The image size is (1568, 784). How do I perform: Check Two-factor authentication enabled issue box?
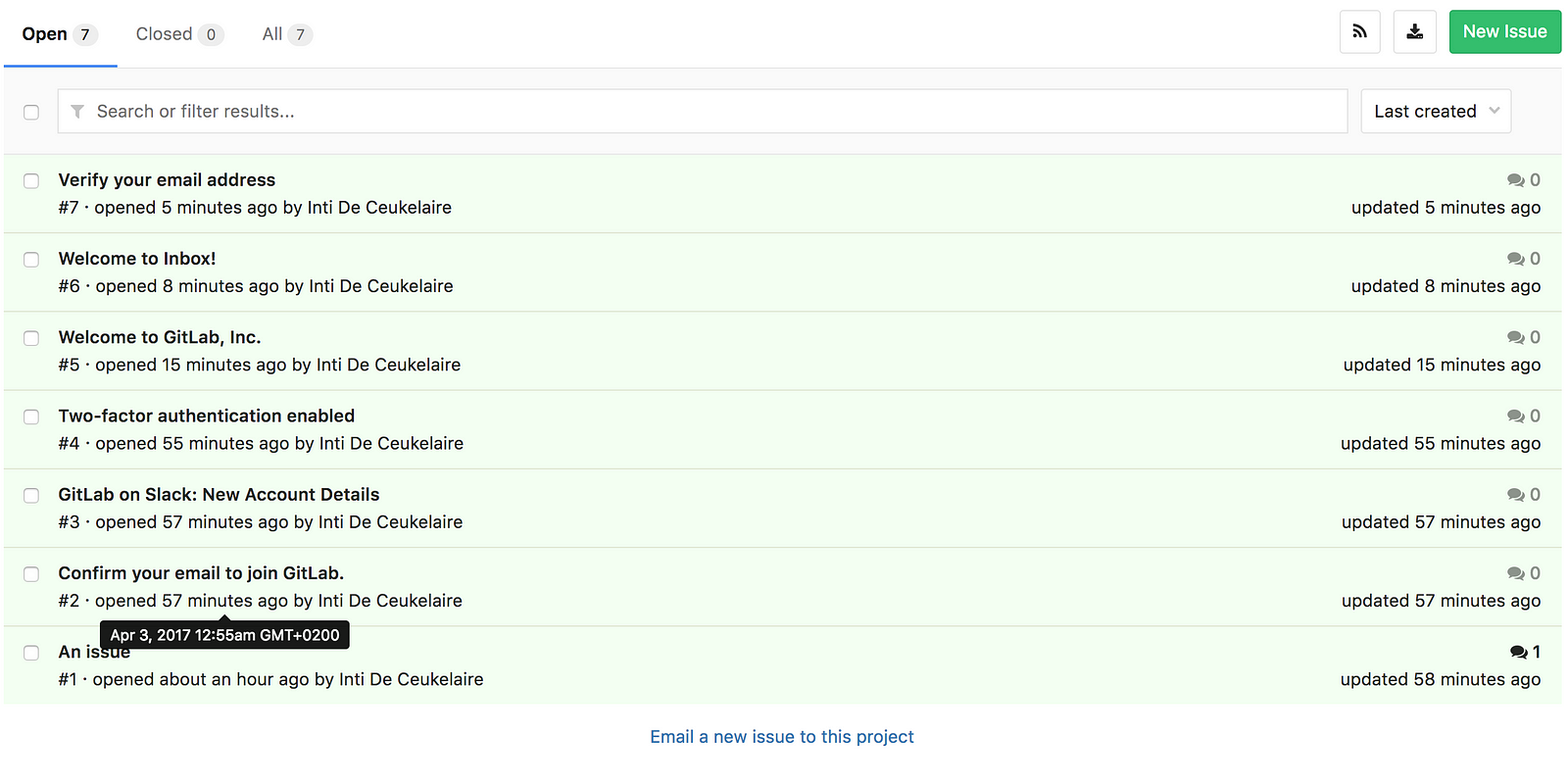pos(31,416)
